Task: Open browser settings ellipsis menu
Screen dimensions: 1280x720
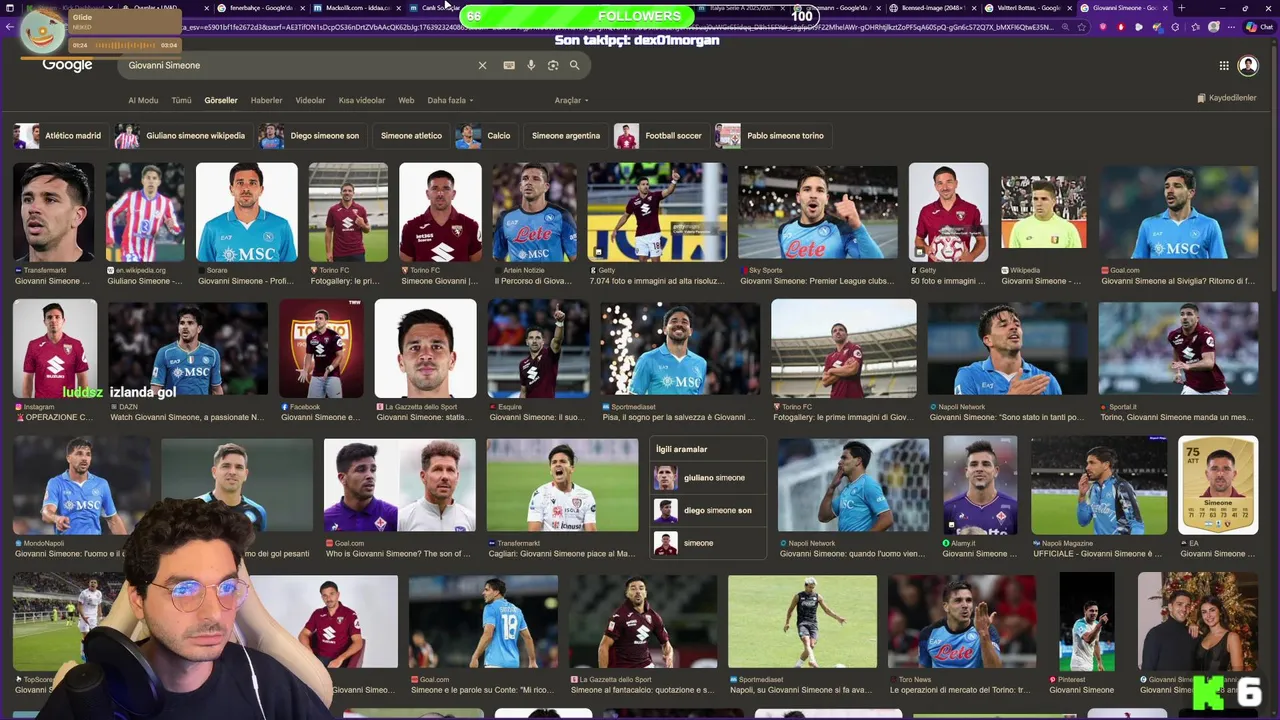Action: tap(1231, 27)
